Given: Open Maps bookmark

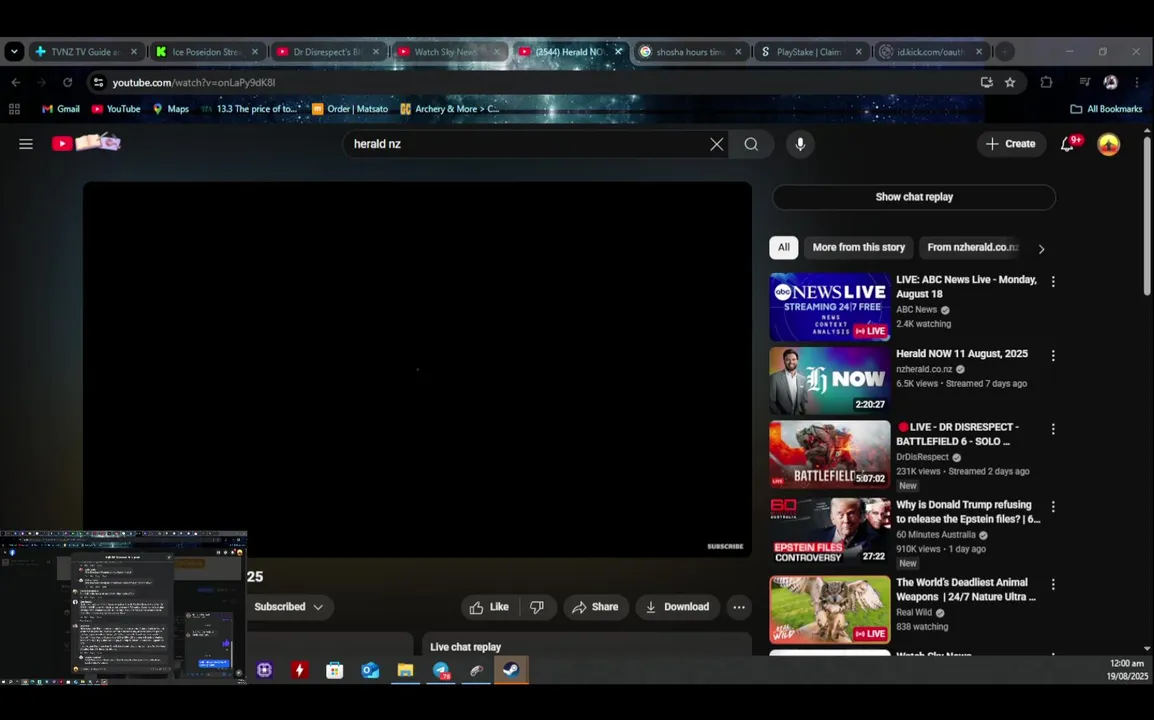Looking at the screenshot, I should pos(171,109).
